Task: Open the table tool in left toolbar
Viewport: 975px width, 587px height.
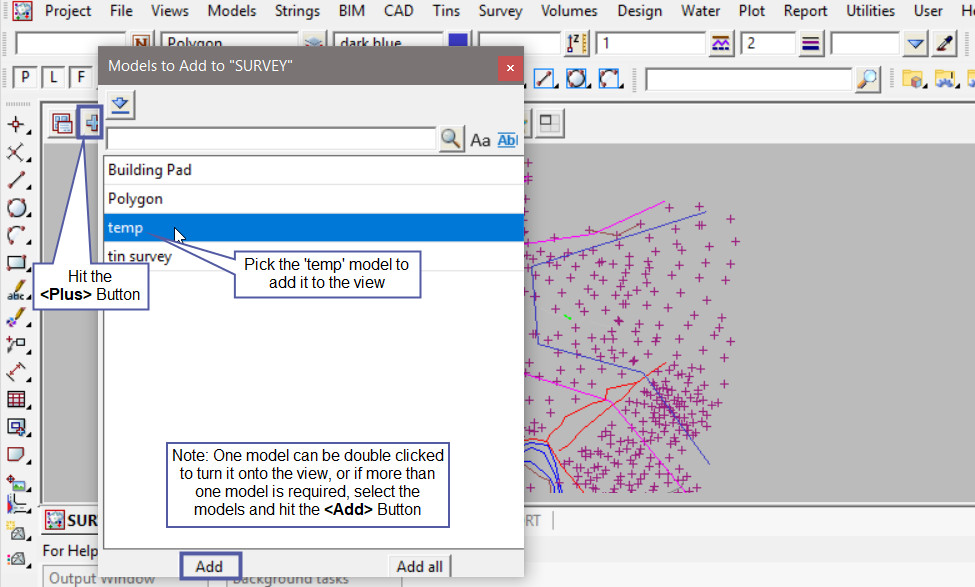Action: pos(16,399)
